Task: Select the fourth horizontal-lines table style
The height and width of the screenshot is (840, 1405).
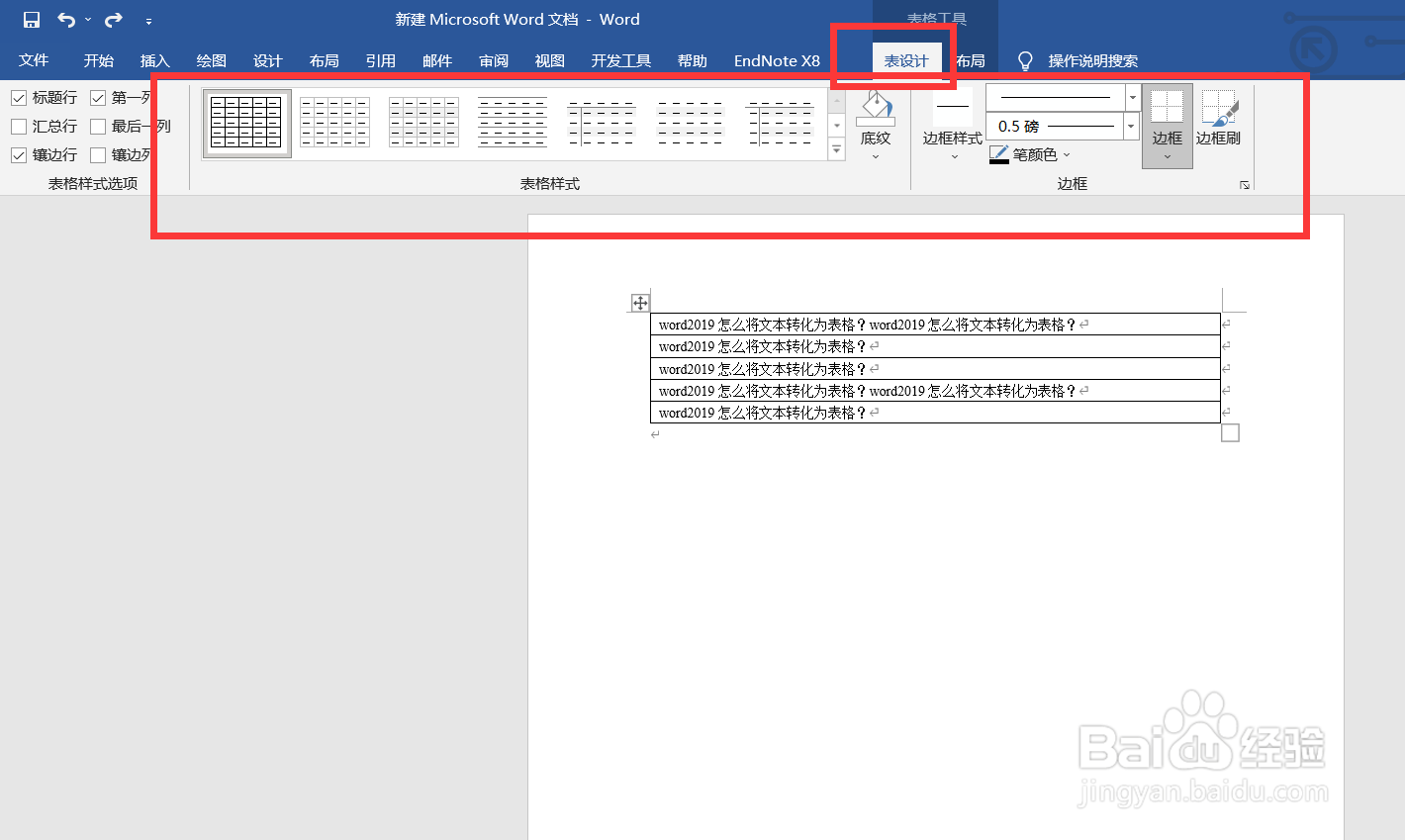Action: tap(513, 123)
